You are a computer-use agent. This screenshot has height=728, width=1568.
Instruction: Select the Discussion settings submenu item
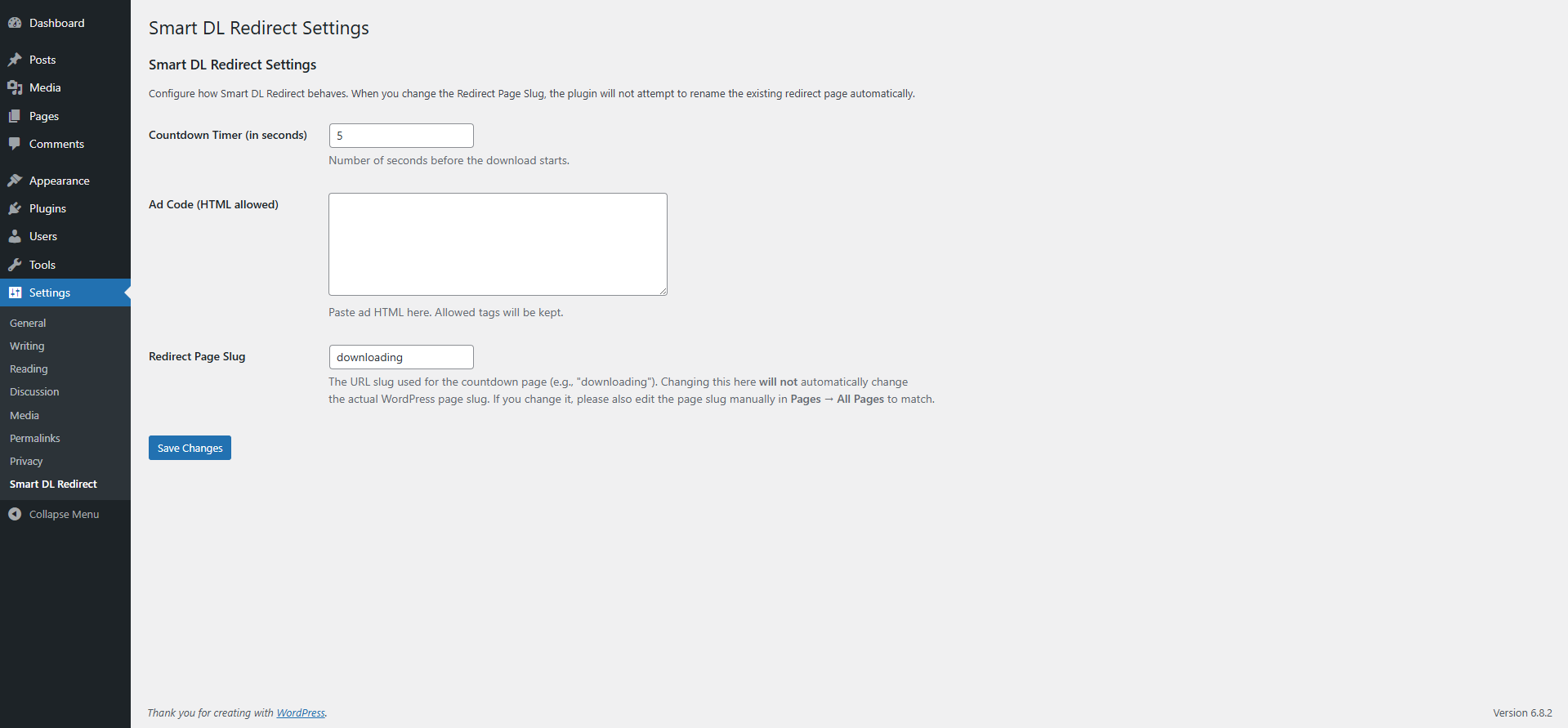coord(34,391)
